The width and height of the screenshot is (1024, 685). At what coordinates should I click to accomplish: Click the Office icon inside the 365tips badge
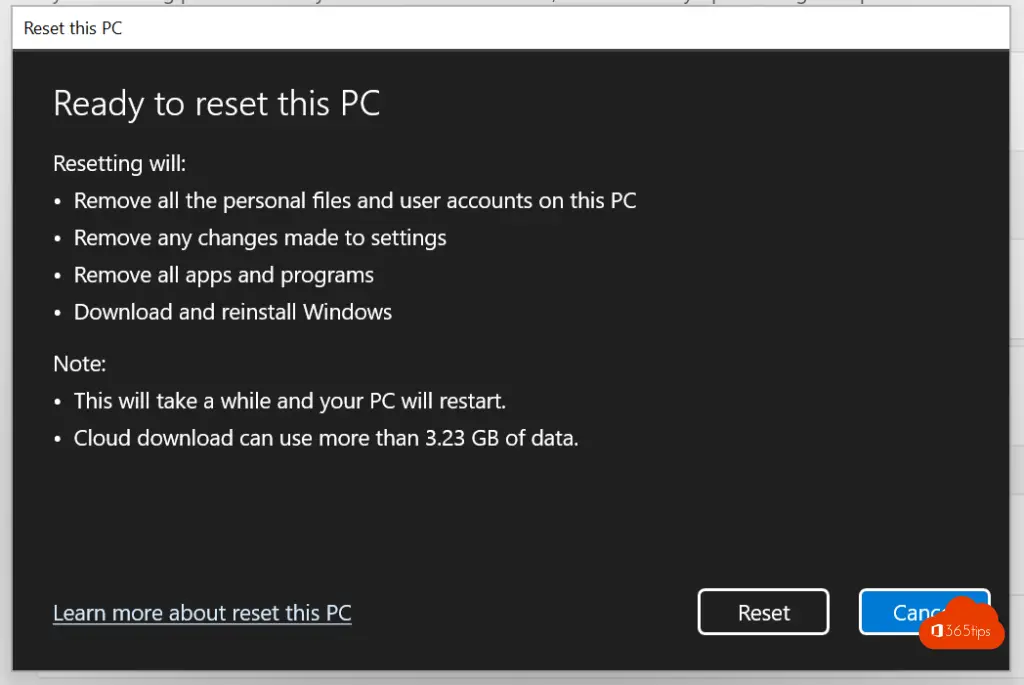[936, 631]
